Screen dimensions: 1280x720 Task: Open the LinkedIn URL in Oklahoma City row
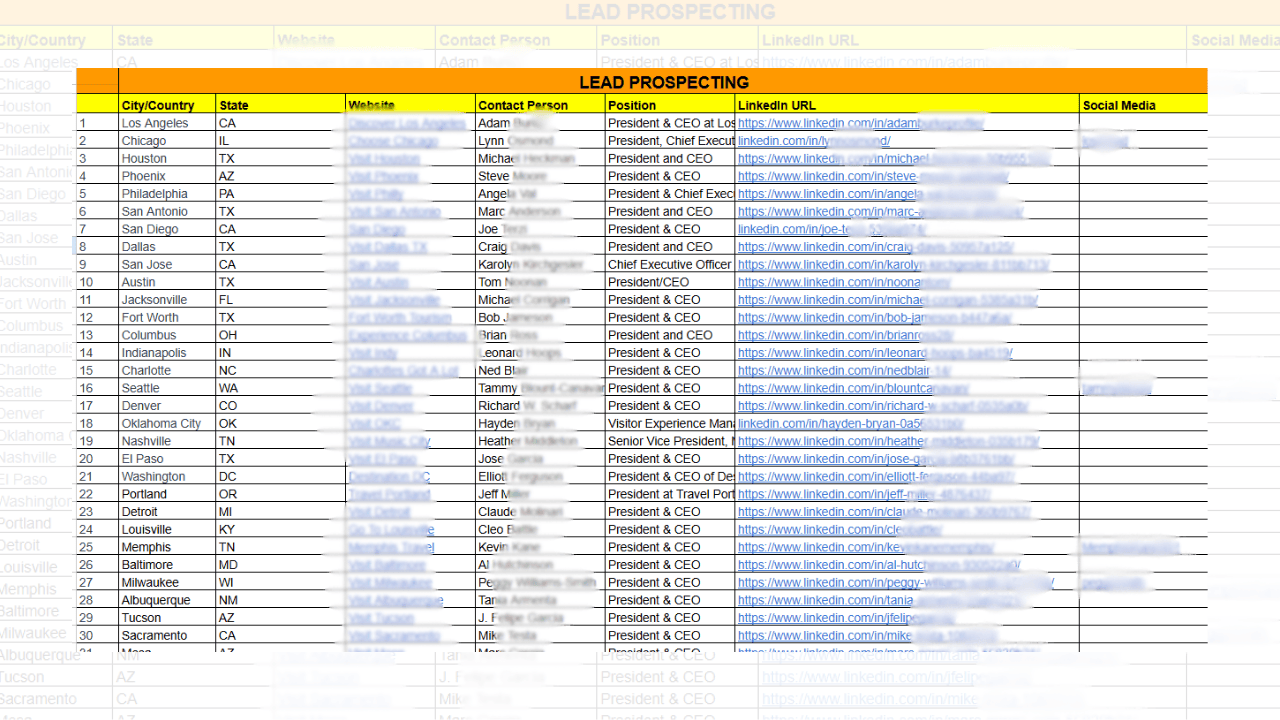(850, 423)
